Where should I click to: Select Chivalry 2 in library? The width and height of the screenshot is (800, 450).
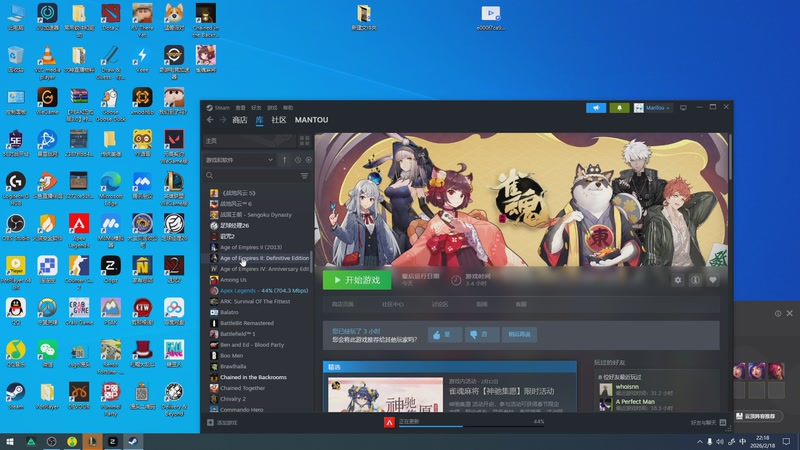233,399
